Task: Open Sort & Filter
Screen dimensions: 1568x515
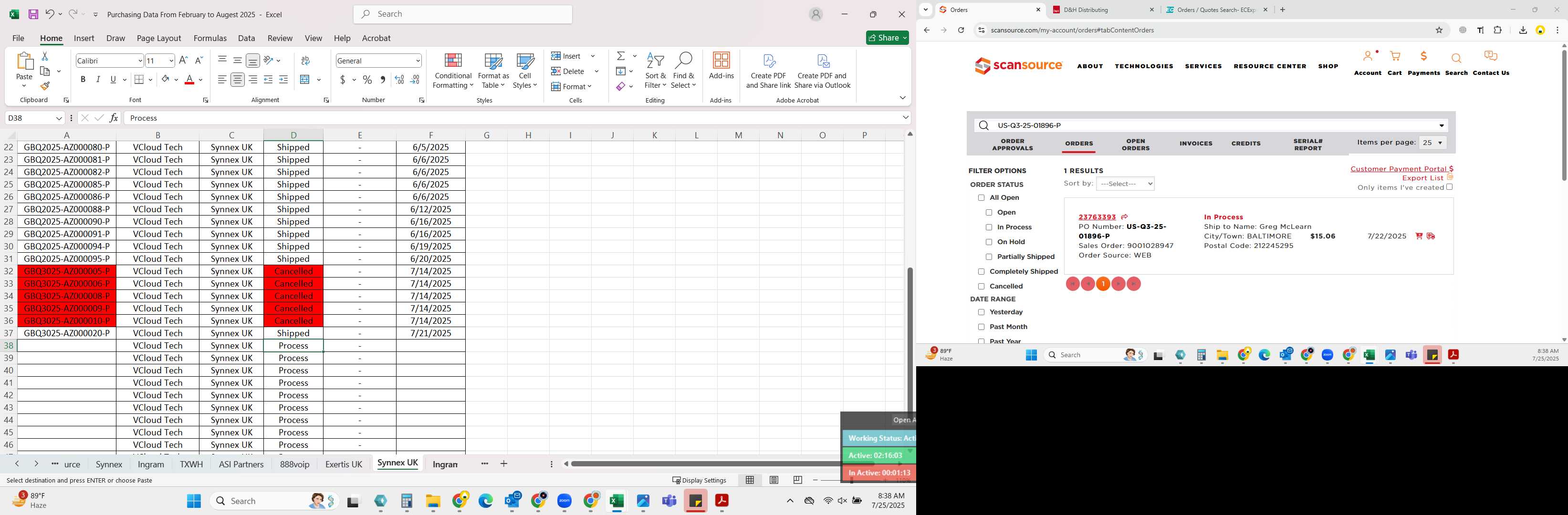Action: (656, 71)
